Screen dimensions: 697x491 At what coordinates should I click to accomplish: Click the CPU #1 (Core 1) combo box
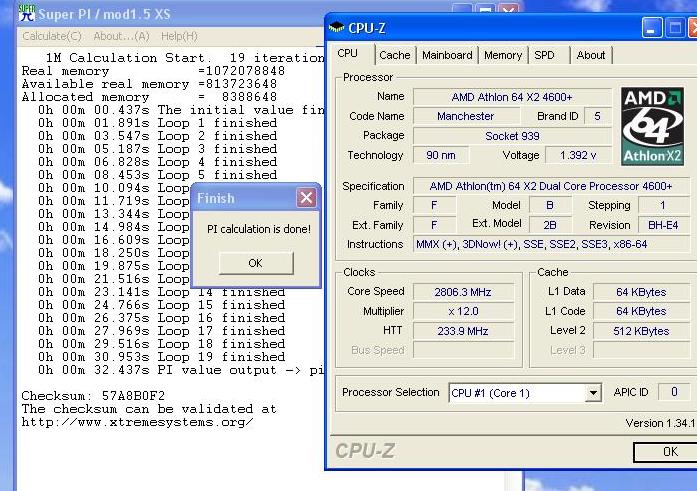coord(525,393)
